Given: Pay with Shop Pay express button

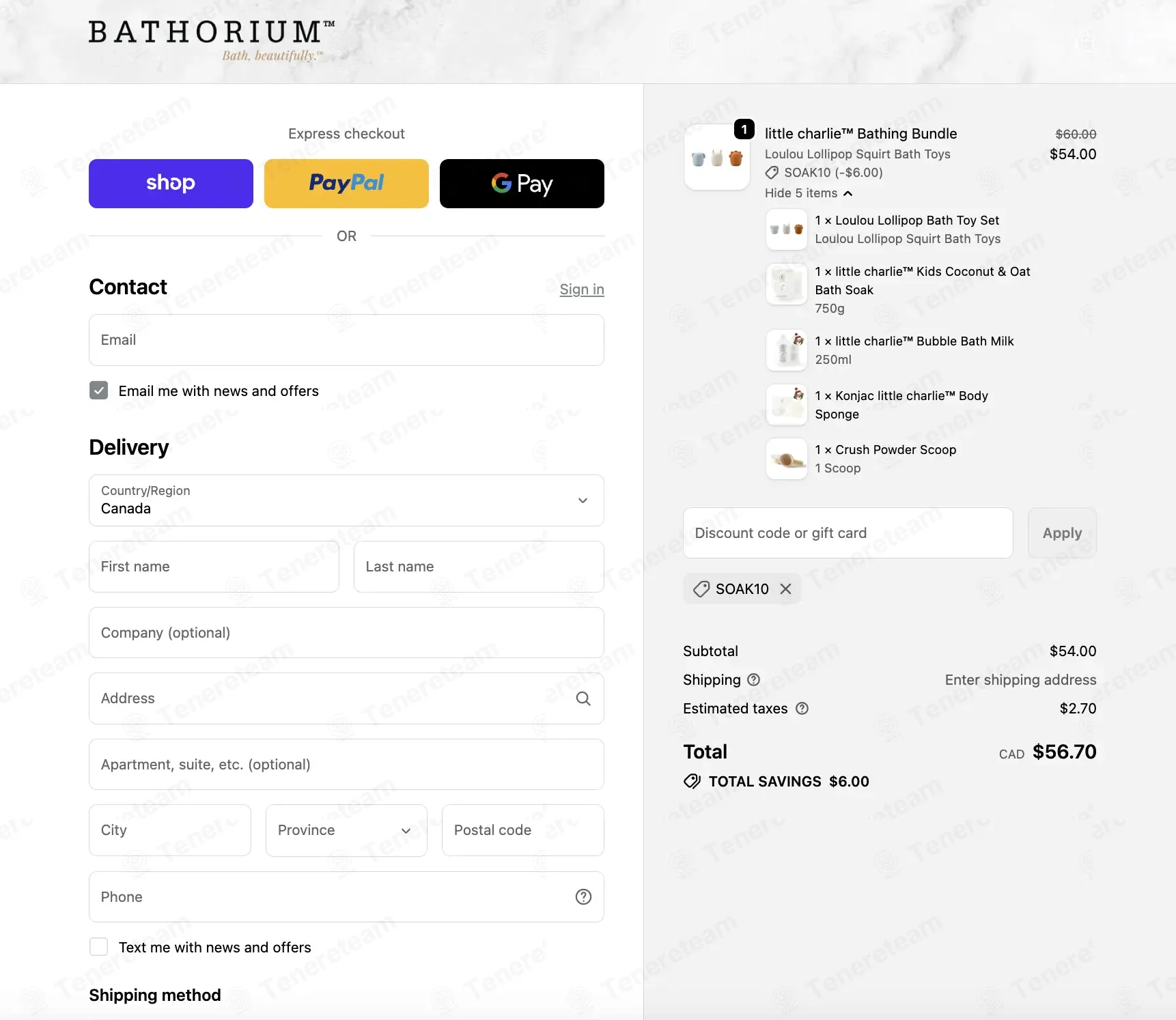Looking at the screenshot, I should coord(171,184).
